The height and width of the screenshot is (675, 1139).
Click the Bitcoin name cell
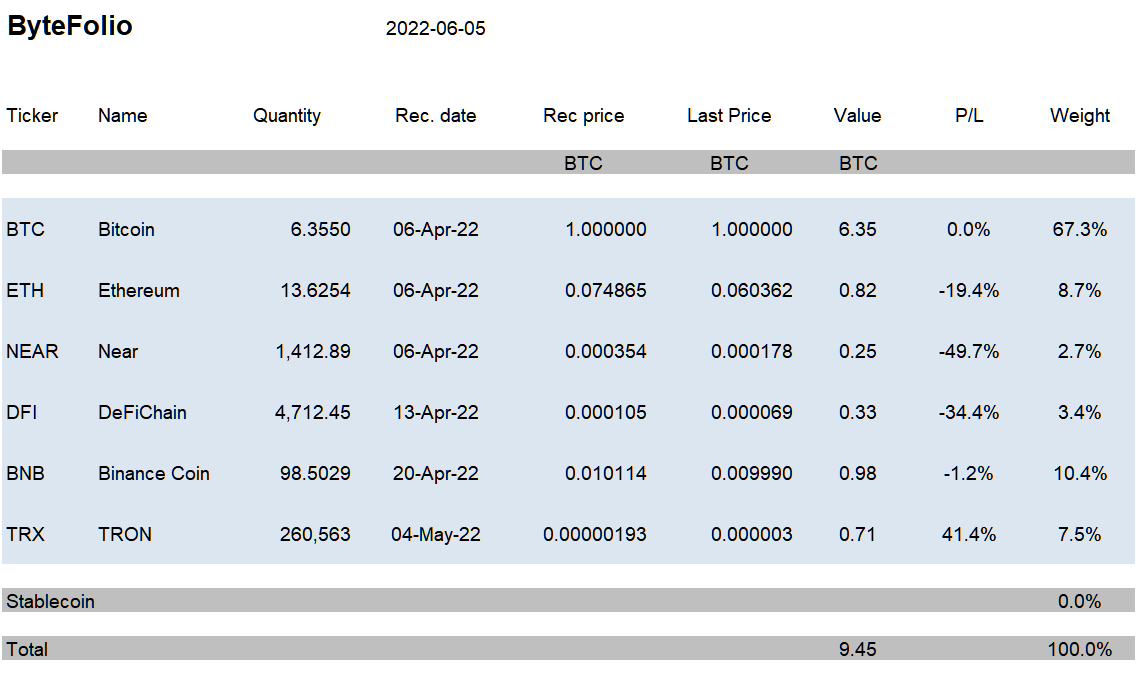(x=126, y=230)
